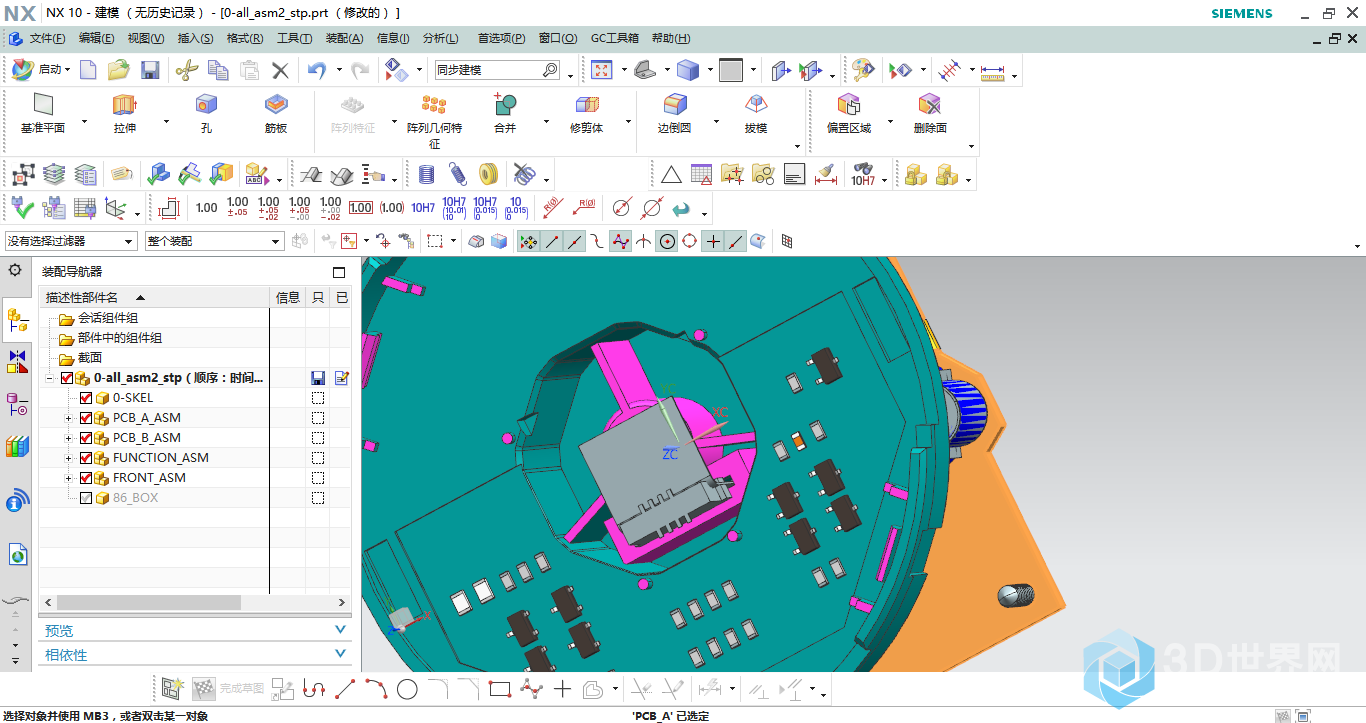Select the 偏置区域 offset region tool

coord(849,114)
